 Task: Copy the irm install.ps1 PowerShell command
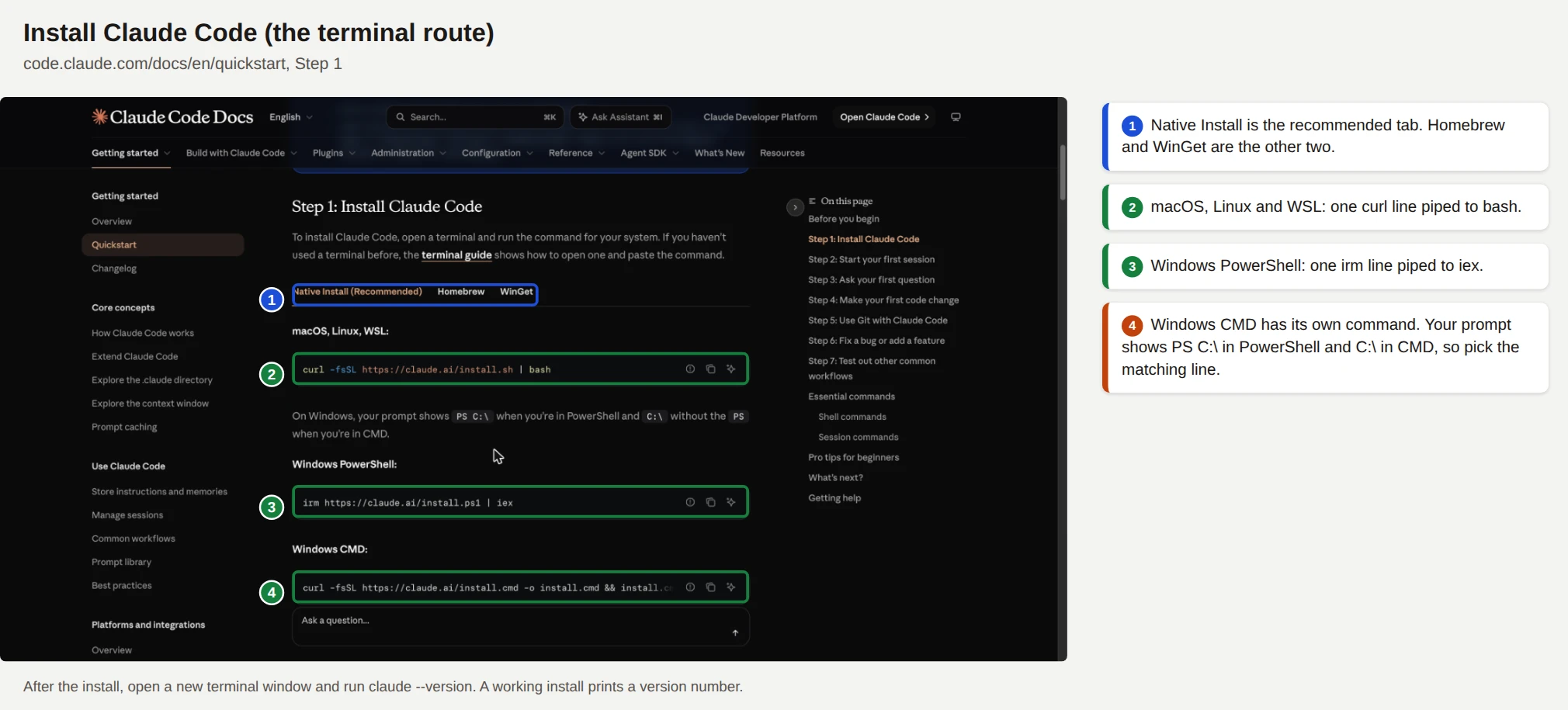coord(710,502)
